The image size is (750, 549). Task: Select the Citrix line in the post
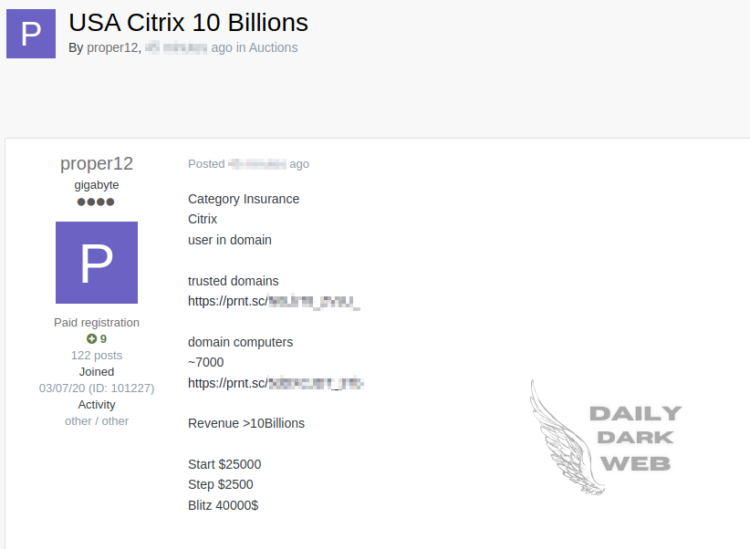click(x=202, y=219)
